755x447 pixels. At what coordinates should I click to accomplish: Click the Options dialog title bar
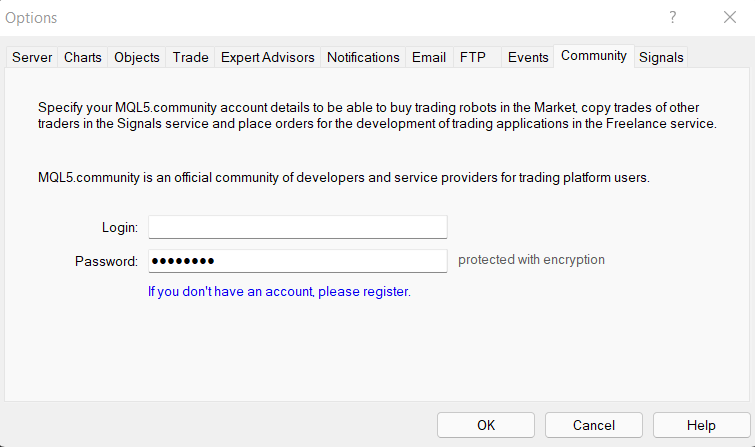click(300, 17)
